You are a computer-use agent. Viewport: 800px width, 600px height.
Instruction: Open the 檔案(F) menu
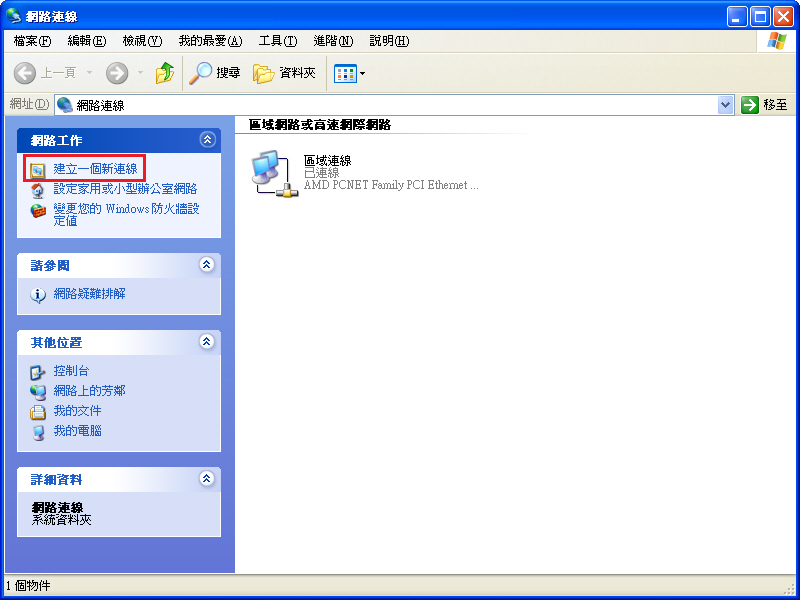[32, 41]
